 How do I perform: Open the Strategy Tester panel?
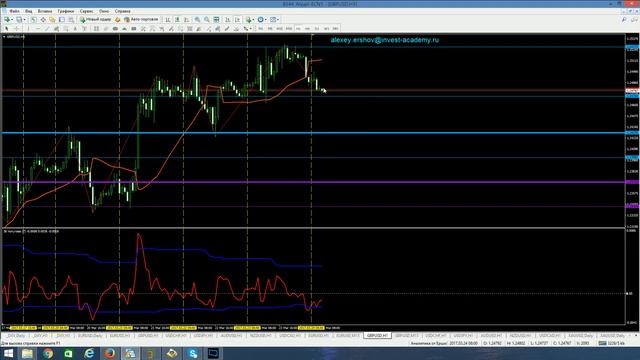tap(71, 20)
